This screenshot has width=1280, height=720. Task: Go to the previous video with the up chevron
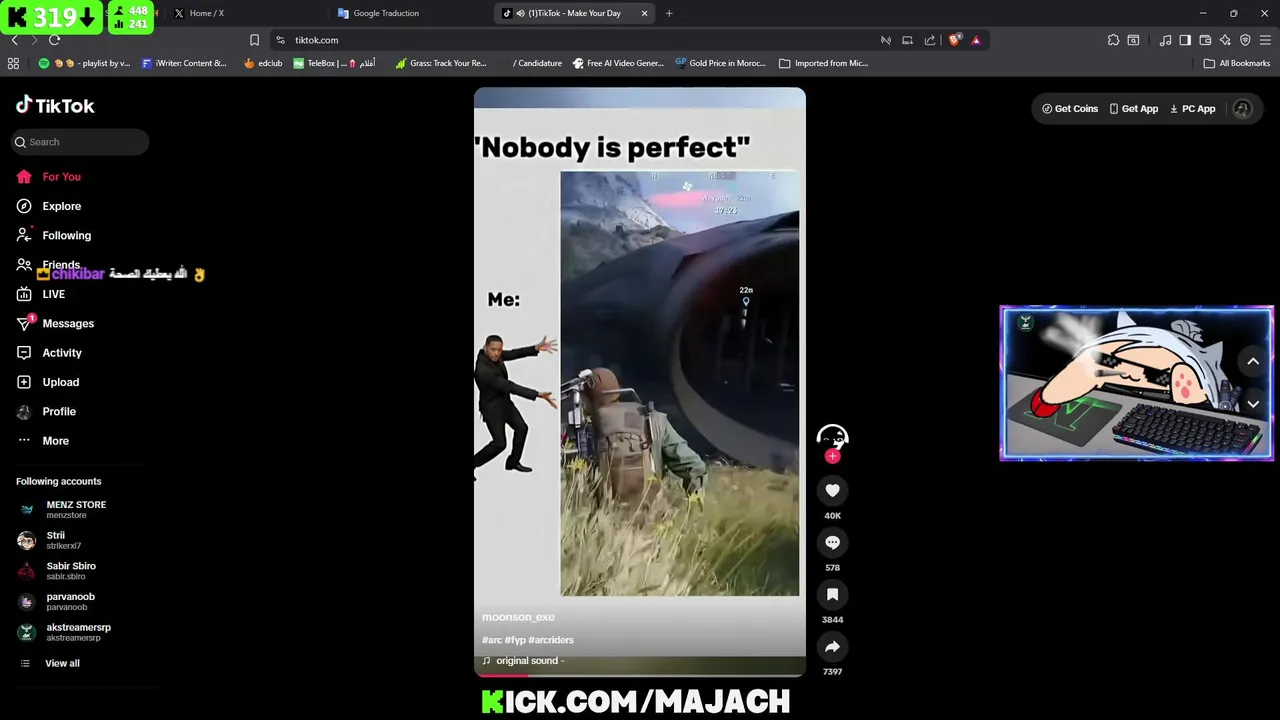[x=1253, y=362]
